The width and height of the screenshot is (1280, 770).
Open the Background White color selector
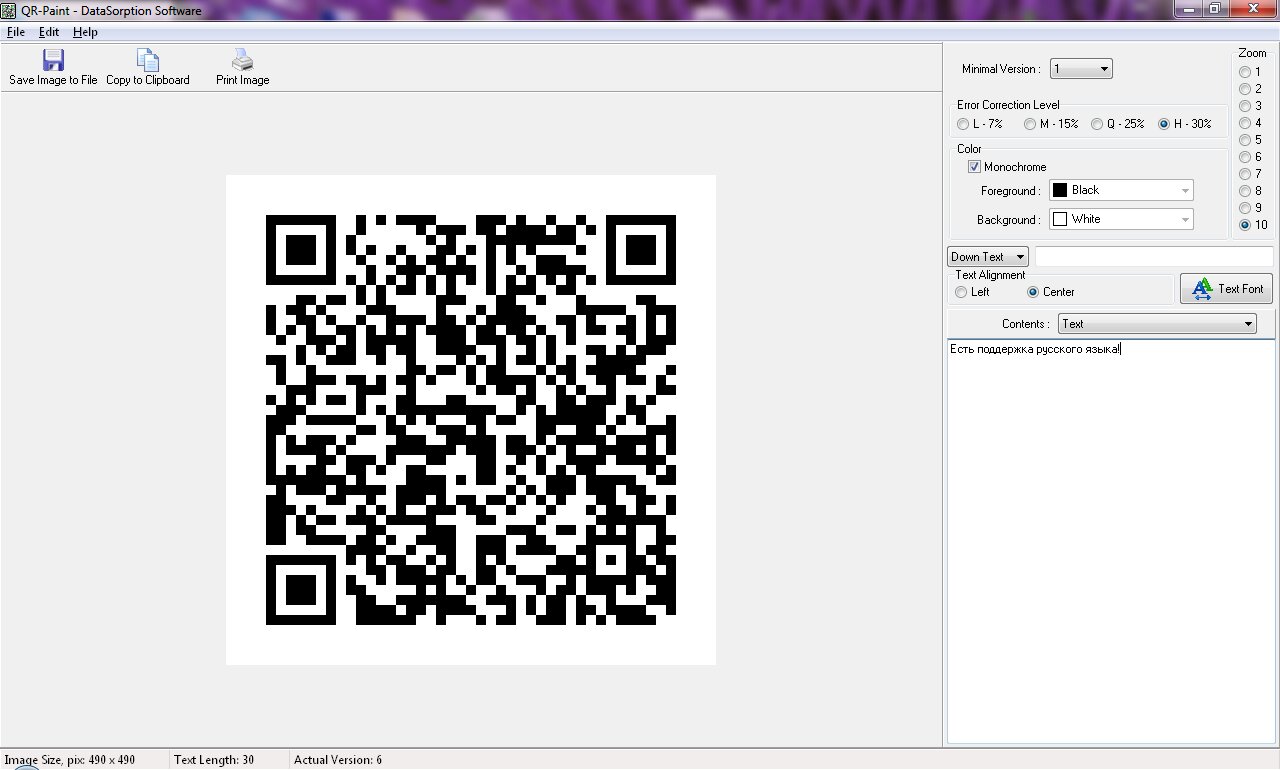pyautogui.click(x=1121, y=219)
